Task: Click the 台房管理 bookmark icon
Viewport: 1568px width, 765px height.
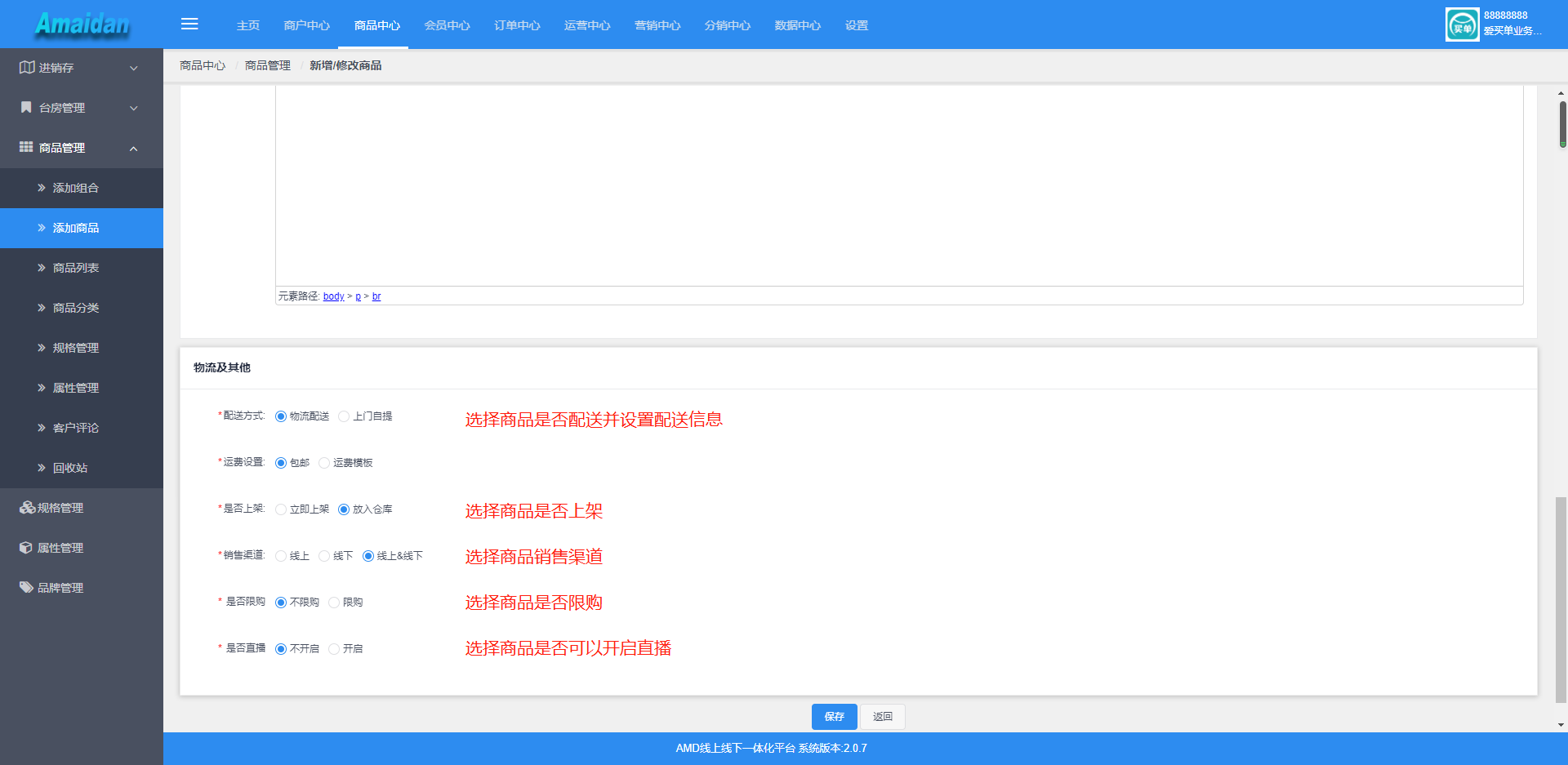Action: (26, 108)
